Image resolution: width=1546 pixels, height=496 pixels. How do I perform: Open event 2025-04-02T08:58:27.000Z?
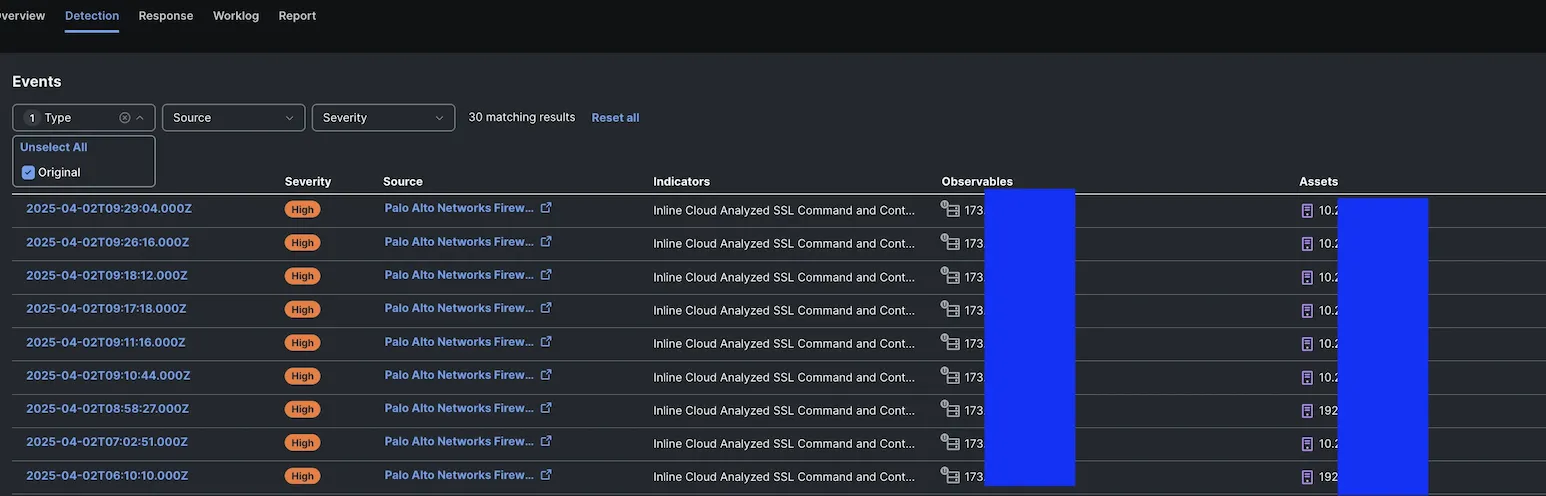(x=109, y=408)
